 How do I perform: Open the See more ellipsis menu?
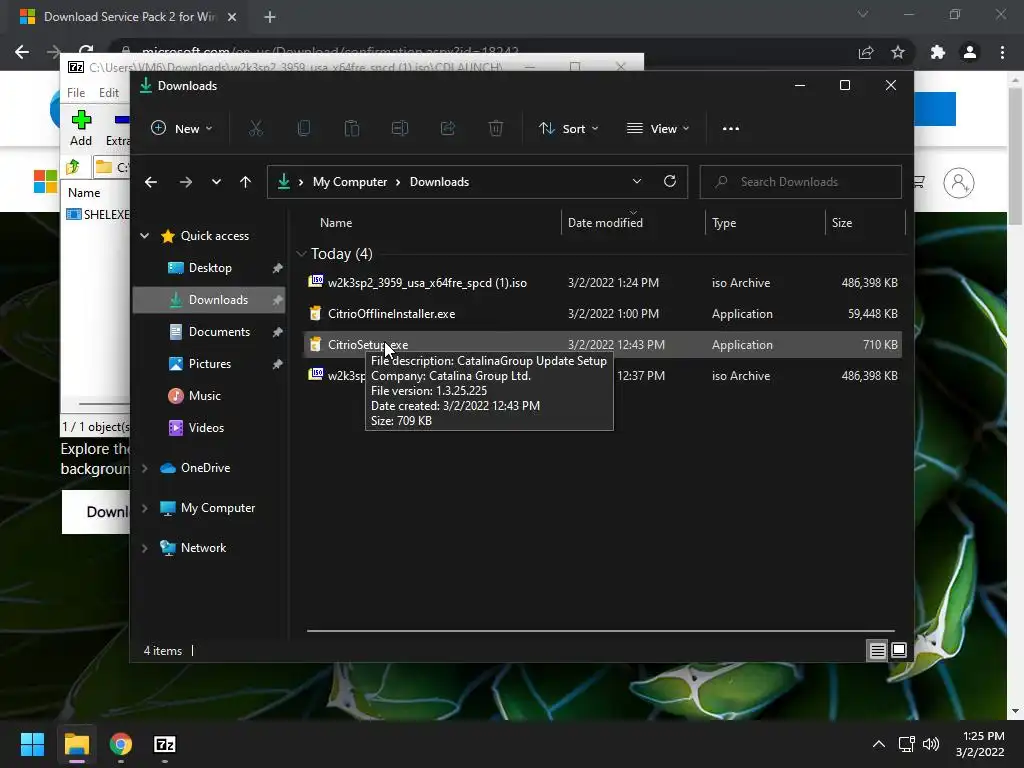pyautogui.click(x=731, y=129)
